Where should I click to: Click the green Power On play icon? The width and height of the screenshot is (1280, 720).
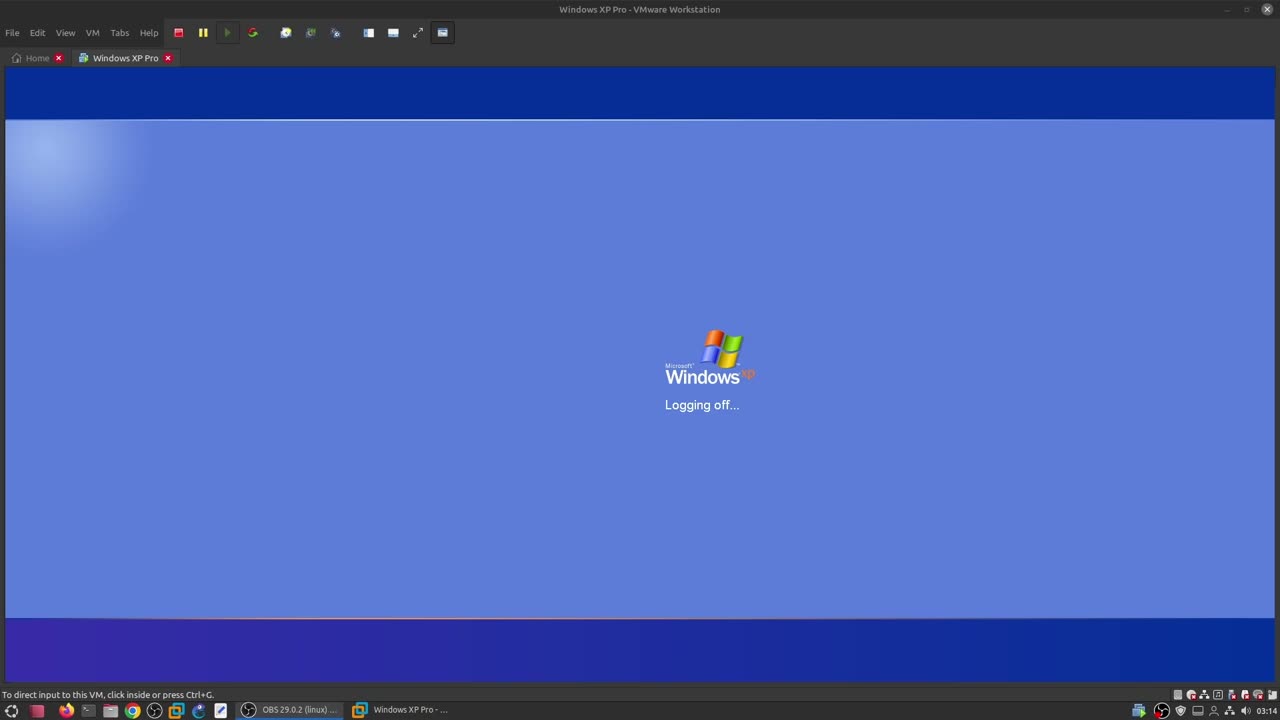tap(227, 33)
